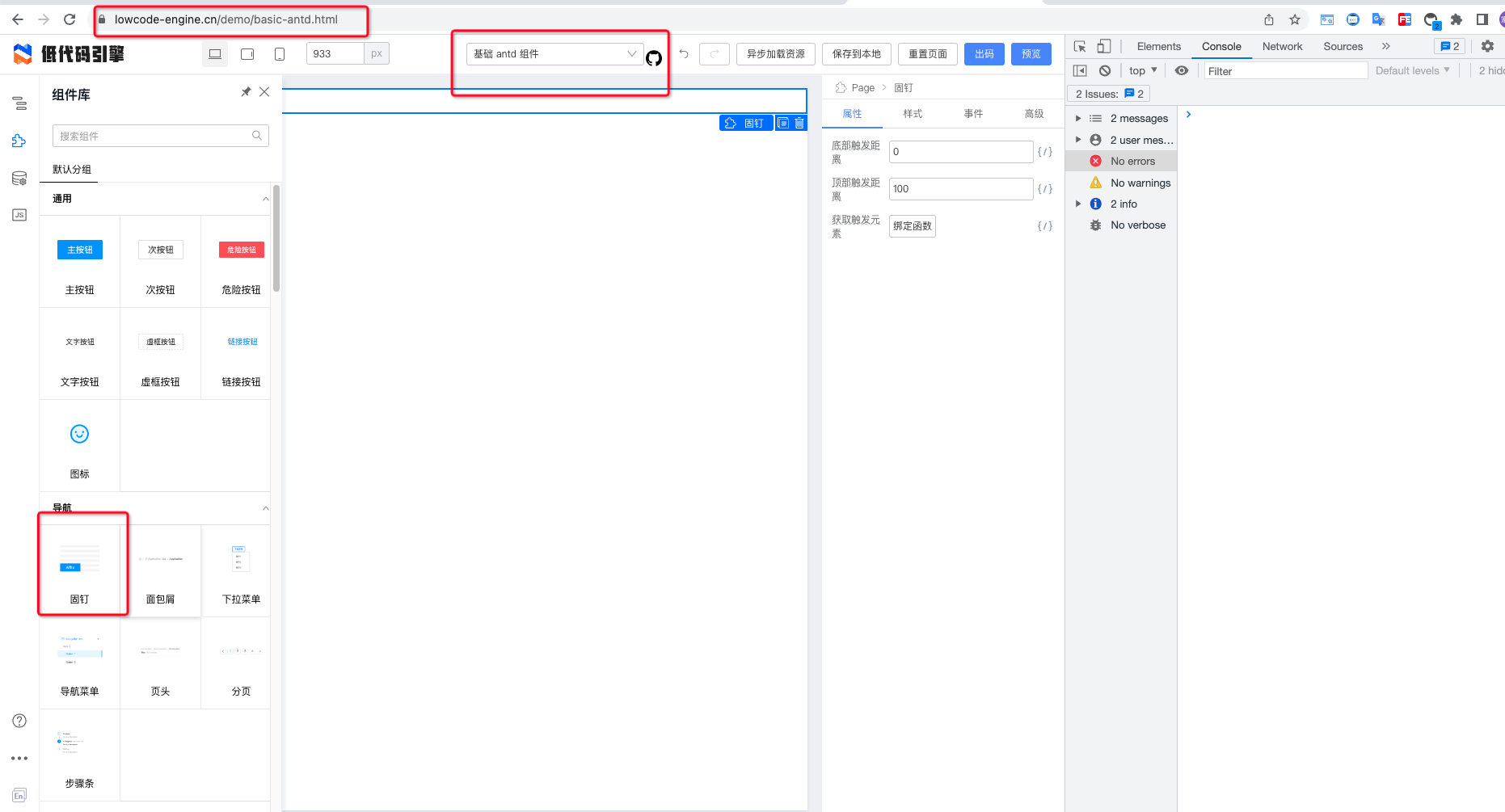Open the outline tree panel icon
Screen dimensions: 1505x812
(x=19, y=103)
